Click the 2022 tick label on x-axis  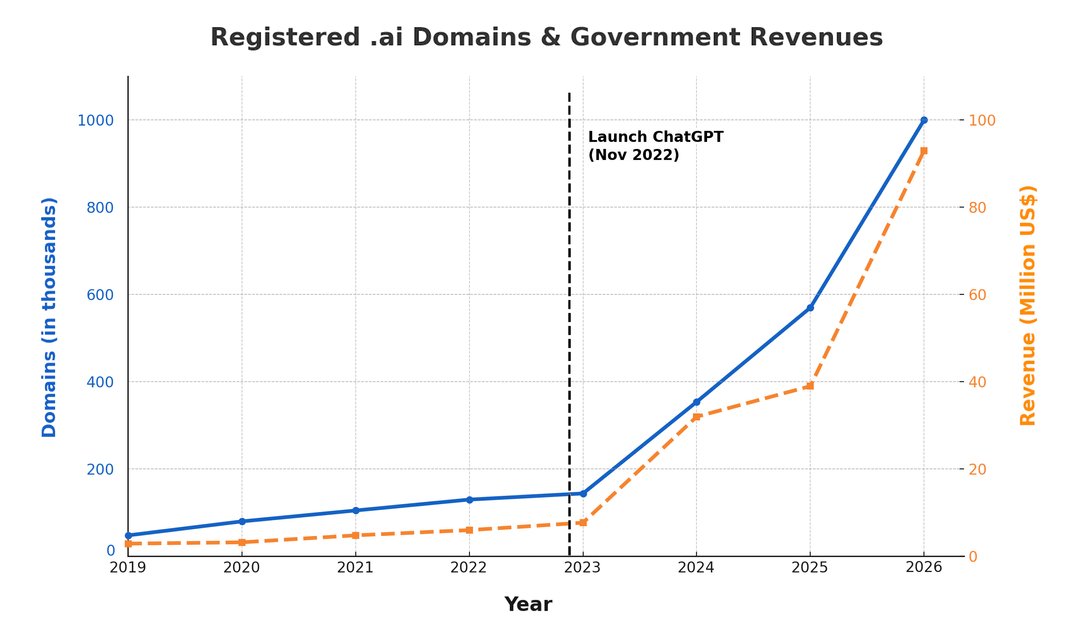point(469,568)
